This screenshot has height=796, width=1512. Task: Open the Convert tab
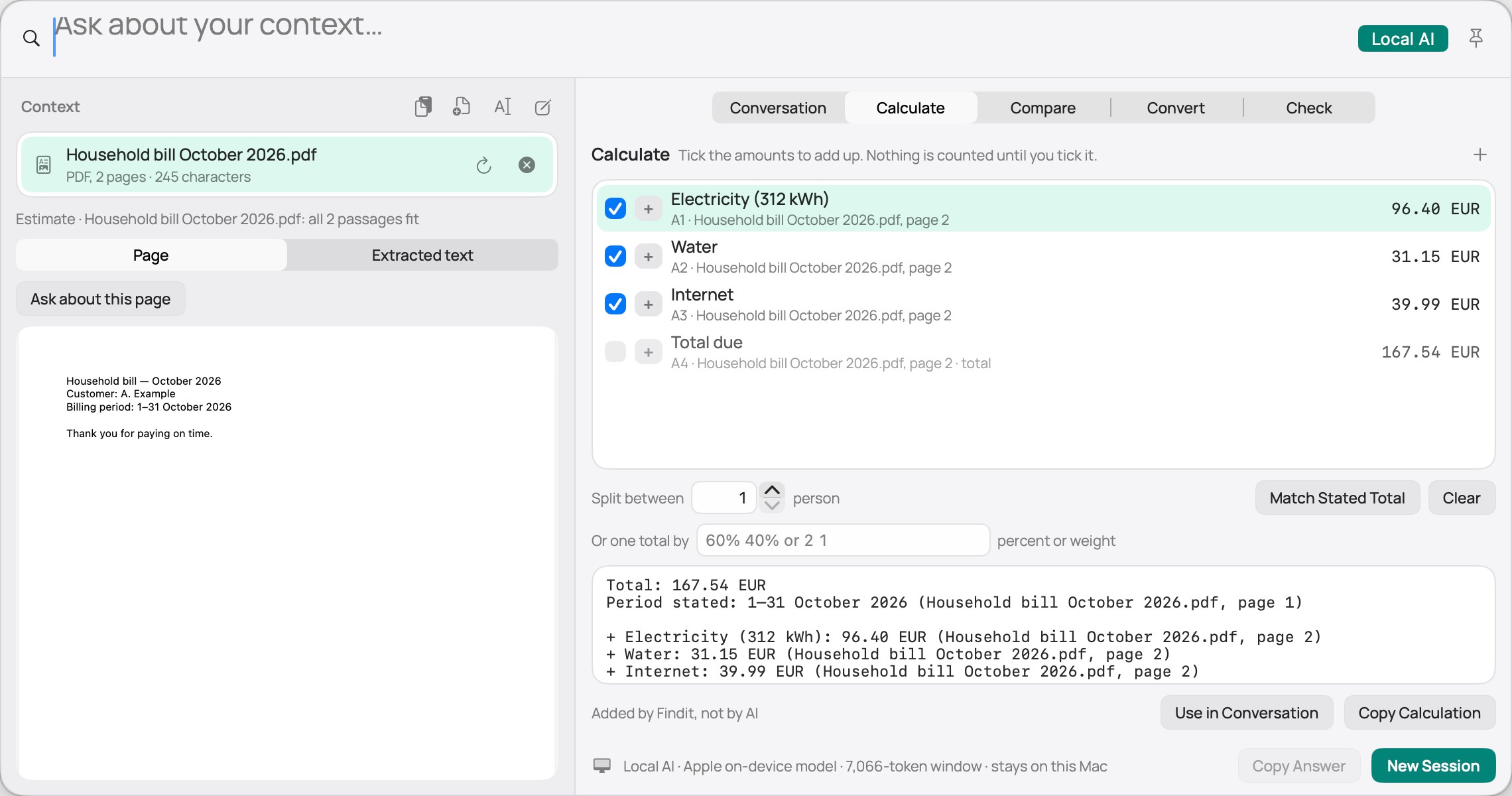[x=1176, y=107]
